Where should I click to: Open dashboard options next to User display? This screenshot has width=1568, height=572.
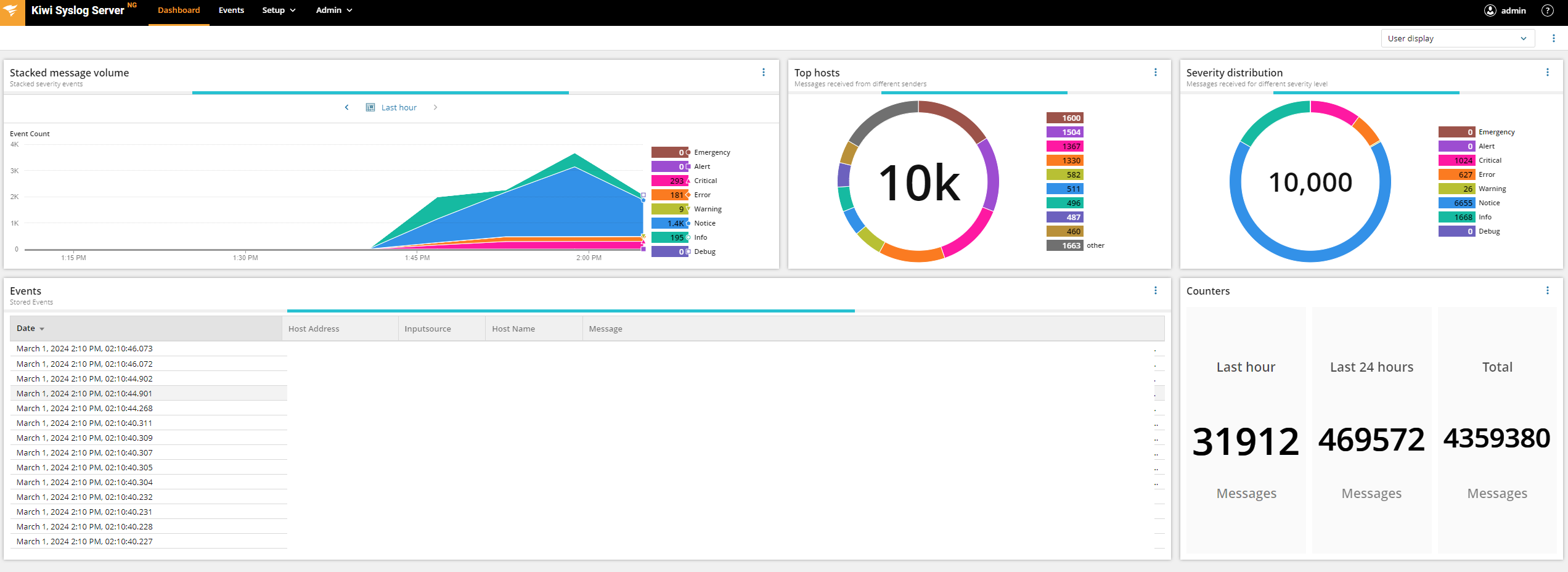pos(1554,38)
